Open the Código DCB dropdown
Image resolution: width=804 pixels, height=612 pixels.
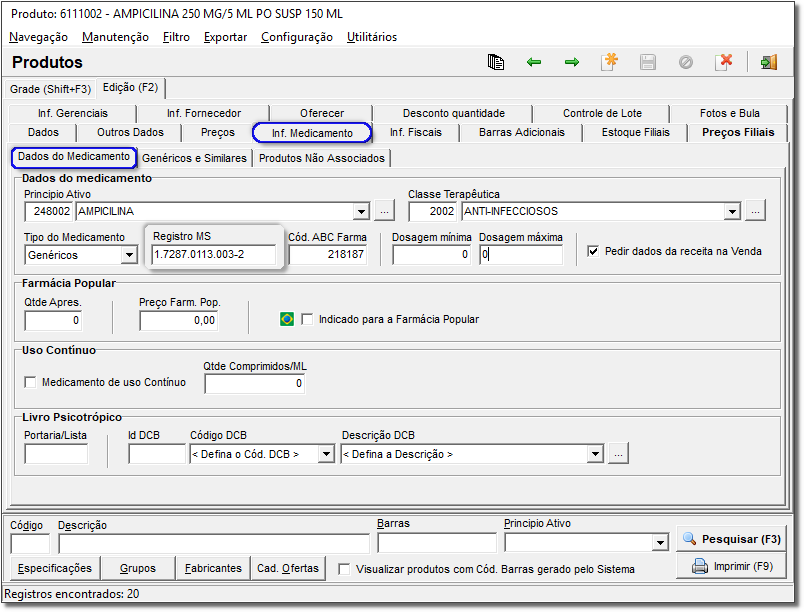click(x=326, y=454)
